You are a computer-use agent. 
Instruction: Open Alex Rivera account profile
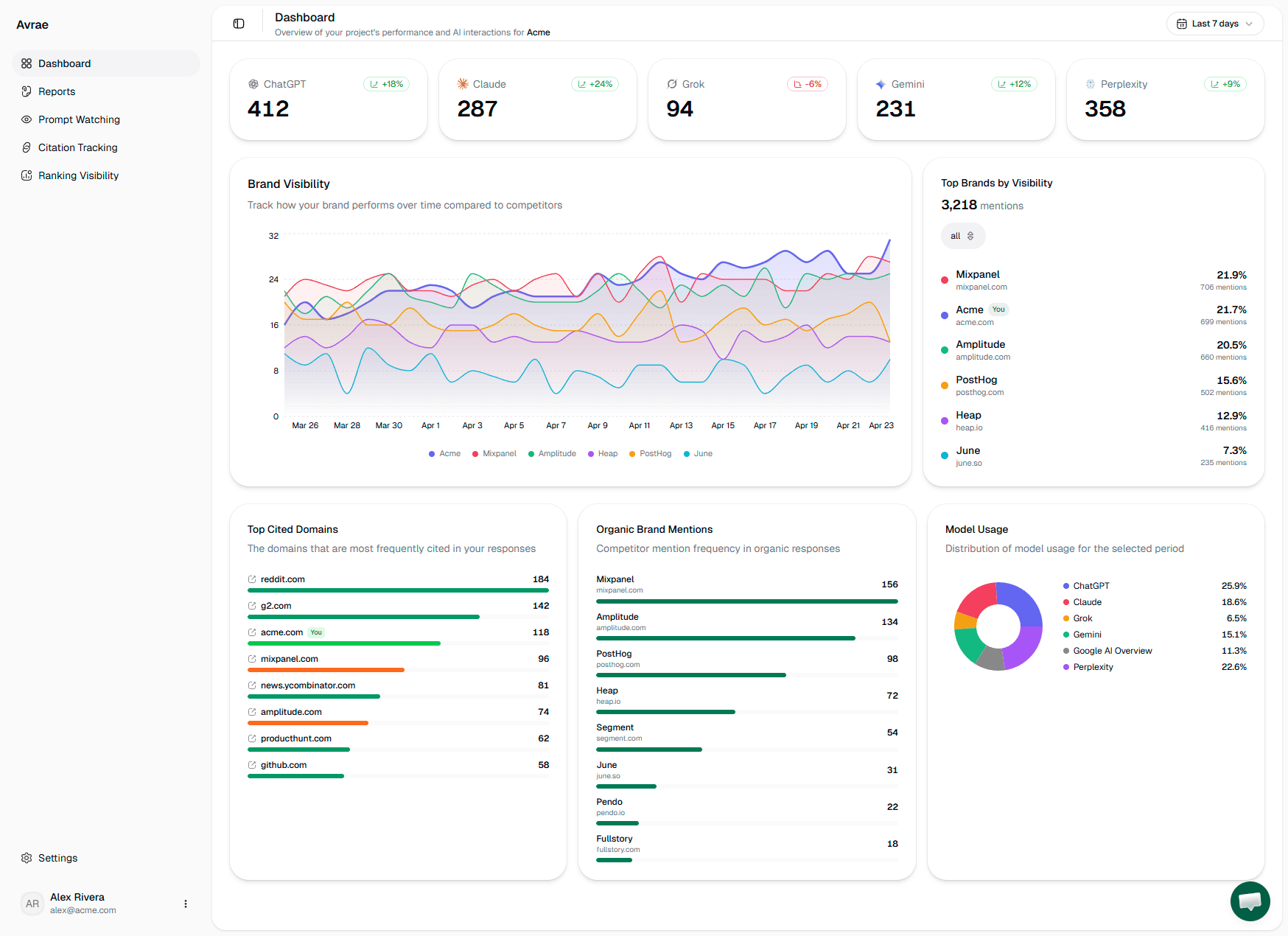106,904
